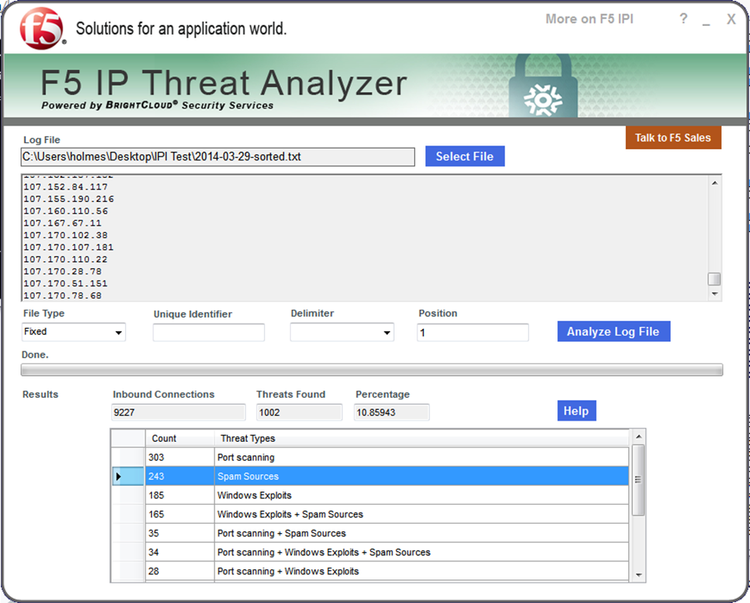Open the Delimiter dropdown
Screen dimensions: 750x603
[x=342, y=332]
